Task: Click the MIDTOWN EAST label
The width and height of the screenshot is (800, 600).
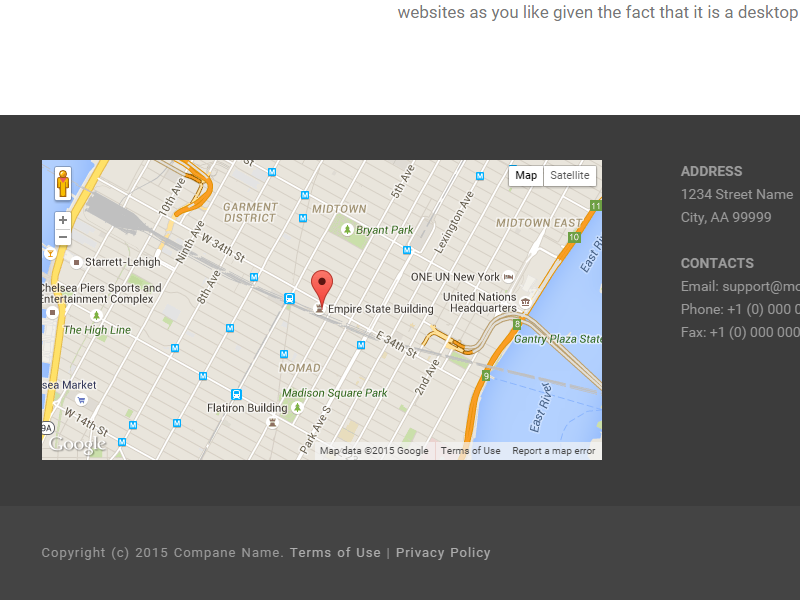Action: [539, 223]
